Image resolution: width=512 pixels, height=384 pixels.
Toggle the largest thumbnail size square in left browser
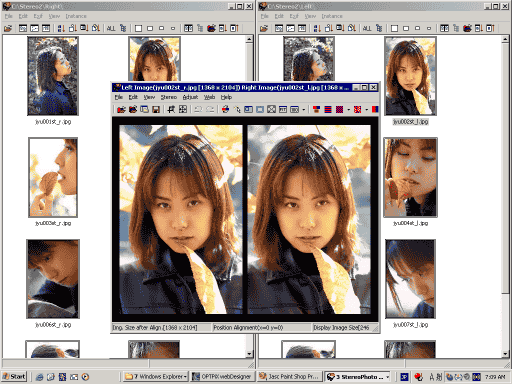(138, 28)
